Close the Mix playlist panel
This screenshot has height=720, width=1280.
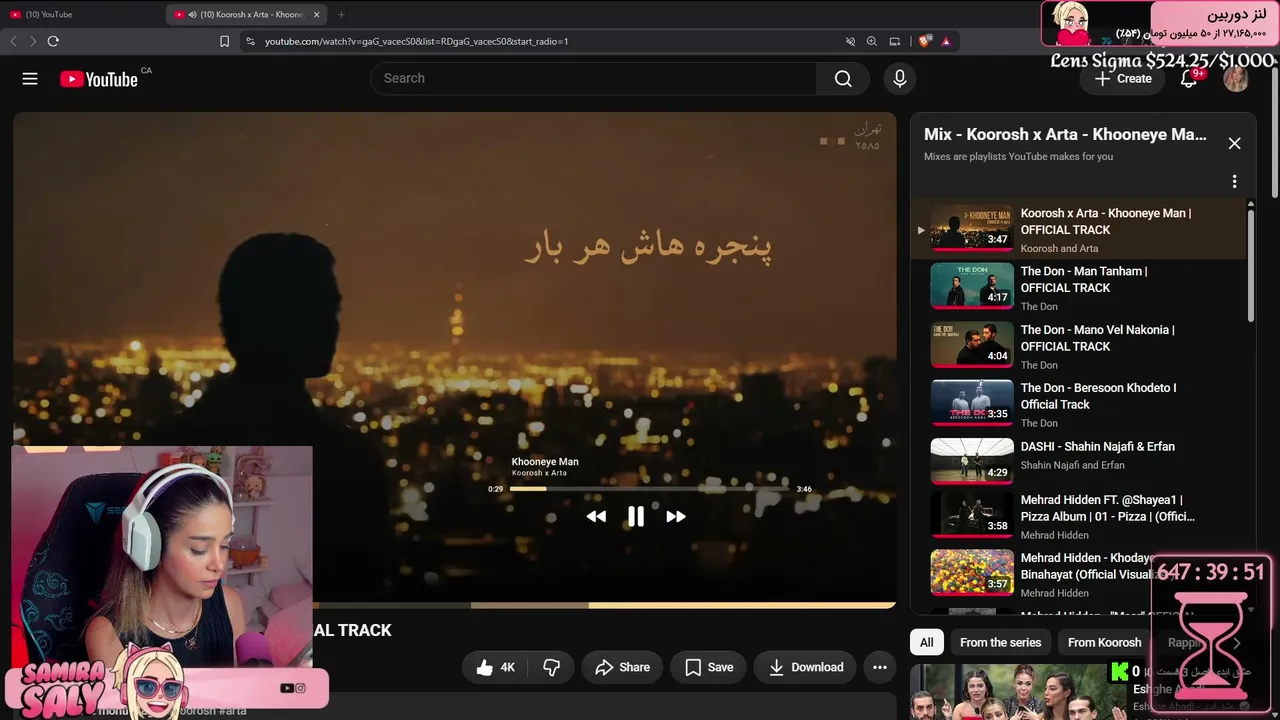click(x=1234, y=143)
